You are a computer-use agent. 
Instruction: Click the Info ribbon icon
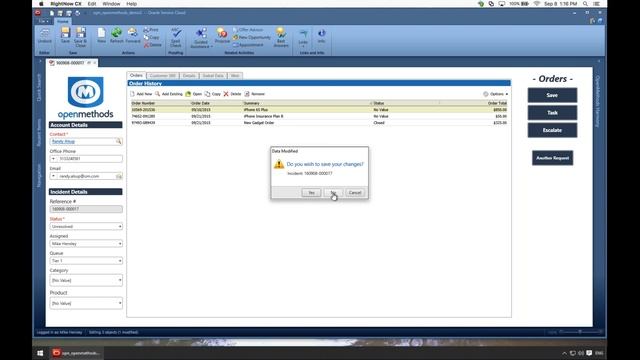(321, 36)
